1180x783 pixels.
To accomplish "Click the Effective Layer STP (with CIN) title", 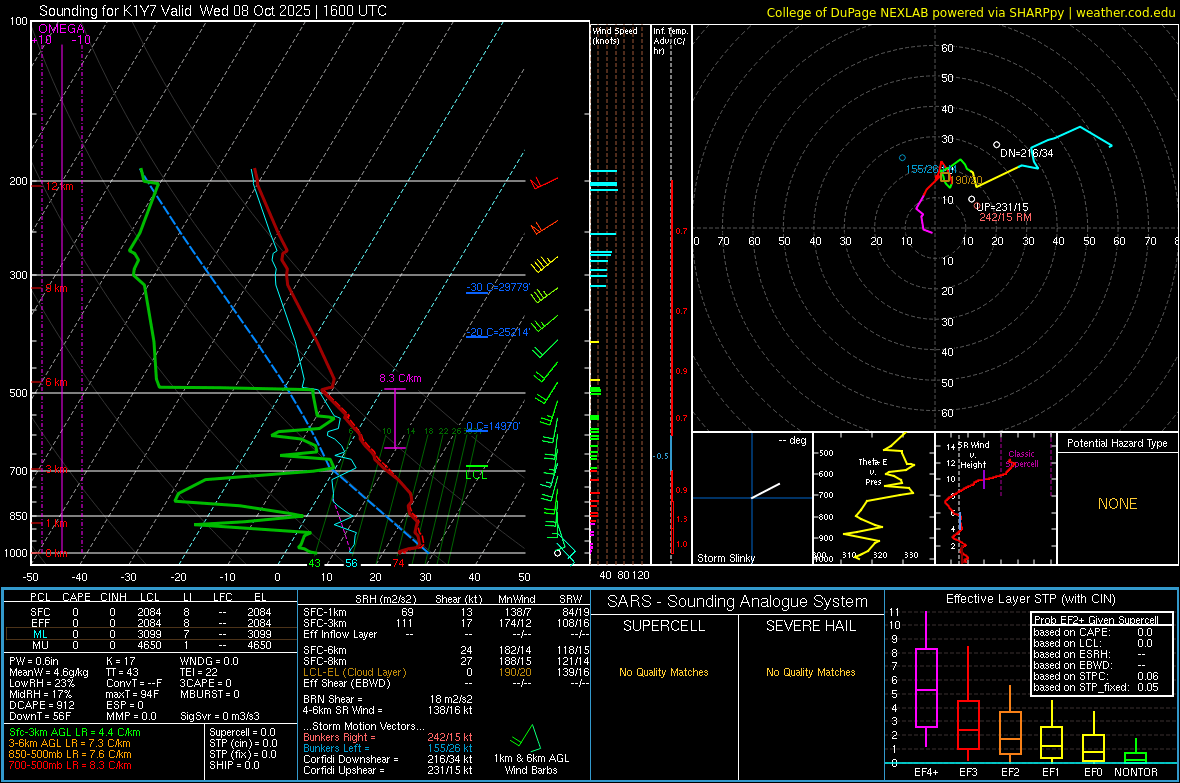I will pos(1031,599).
